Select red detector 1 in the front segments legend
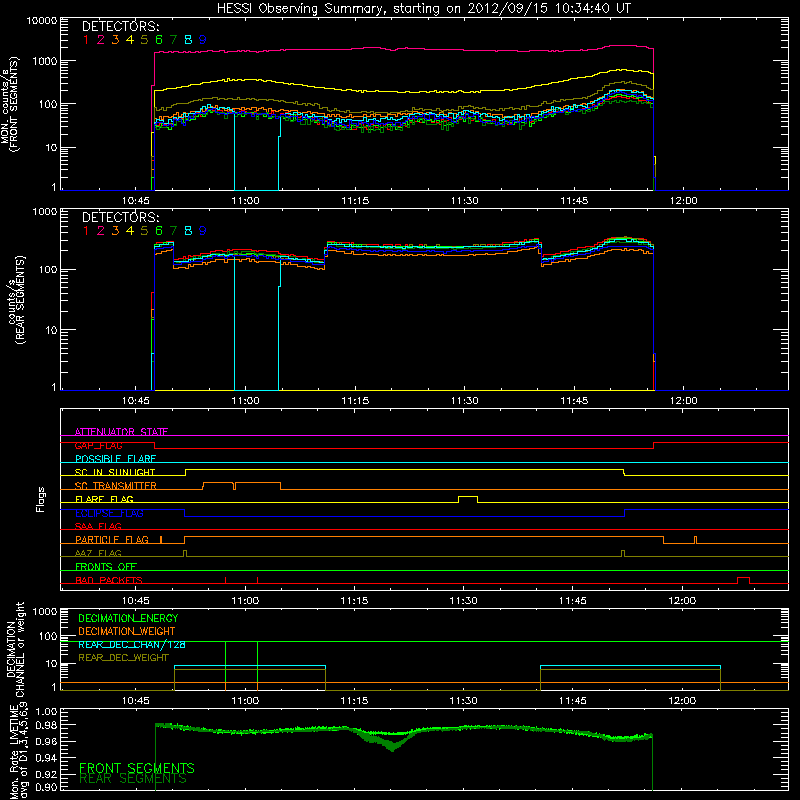800x800 pixels. (x=86, y=40)
